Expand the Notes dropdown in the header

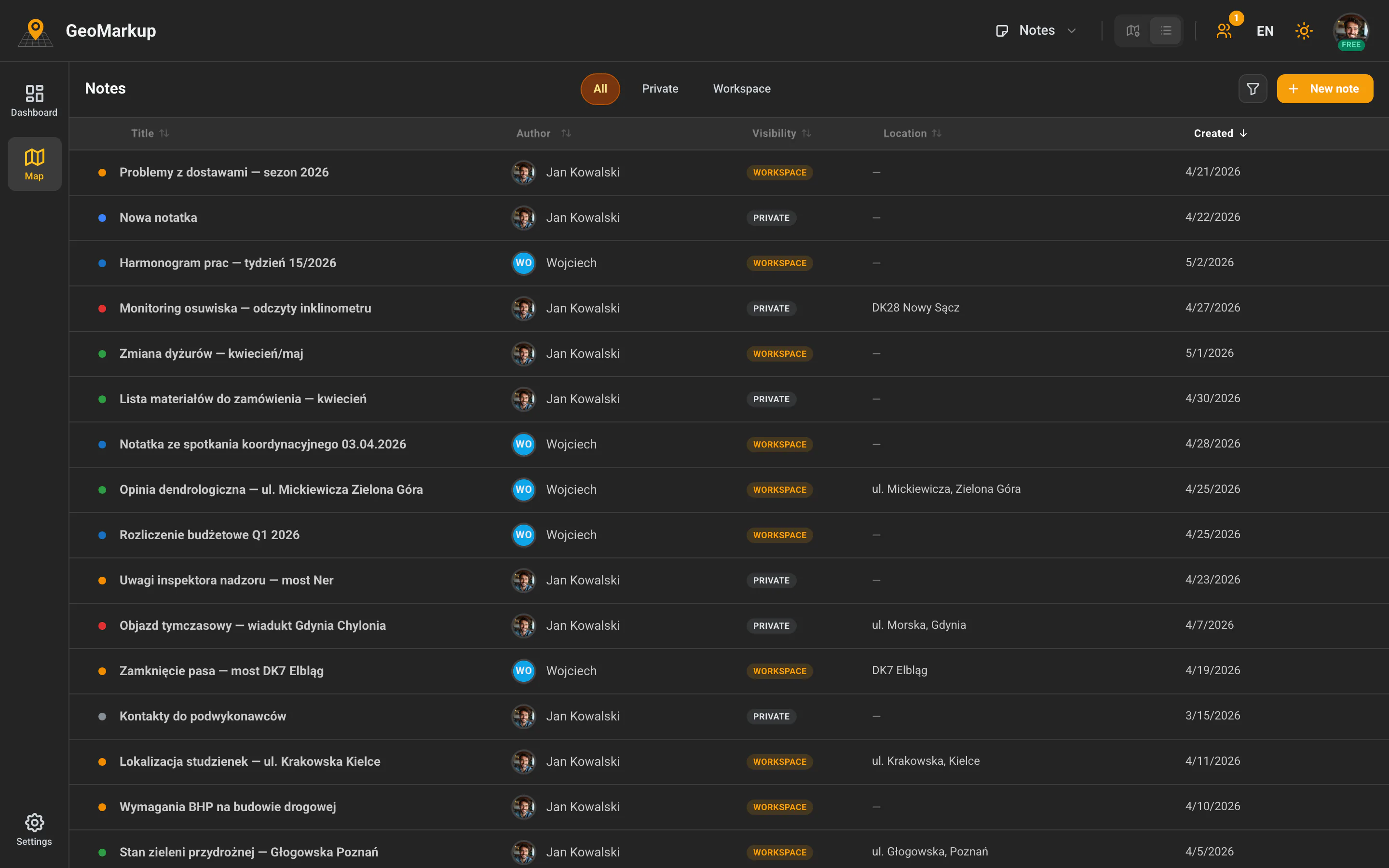click(x=1036, y=30)
